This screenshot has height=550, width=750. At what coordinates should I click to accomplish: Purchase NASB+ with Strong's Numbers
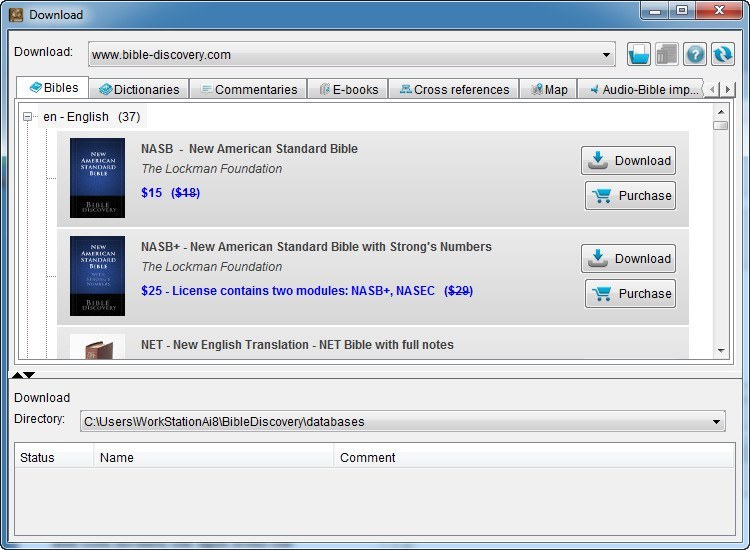click(630, 294)
